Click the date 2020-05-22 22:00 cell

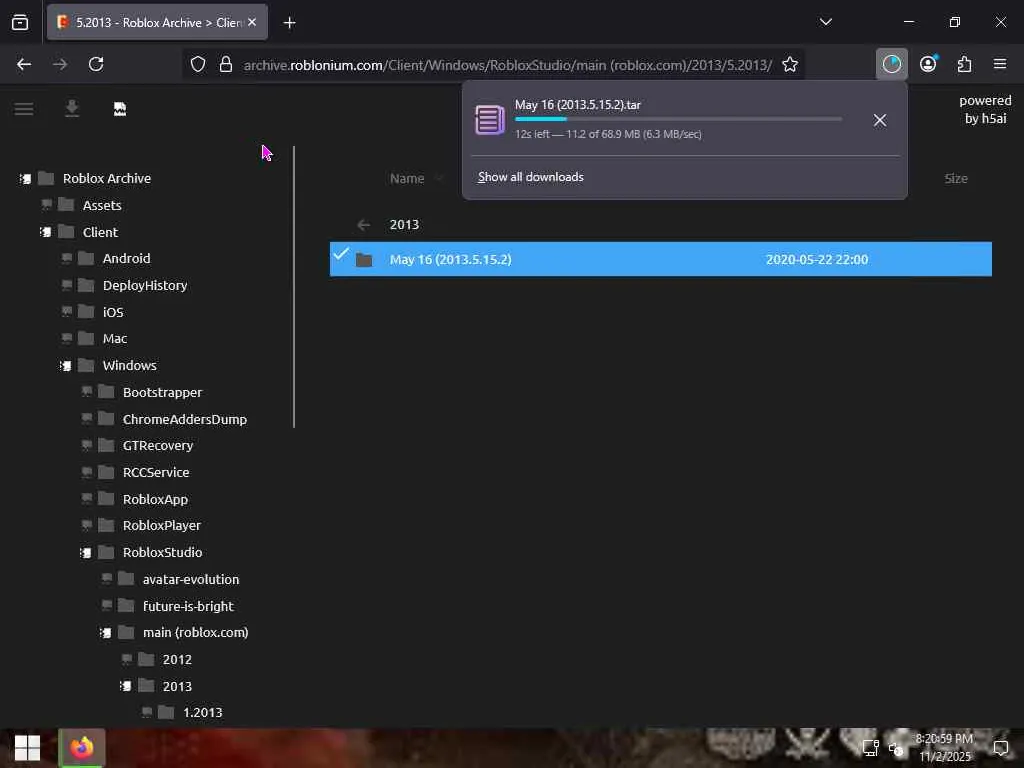[x=816, y=259]
